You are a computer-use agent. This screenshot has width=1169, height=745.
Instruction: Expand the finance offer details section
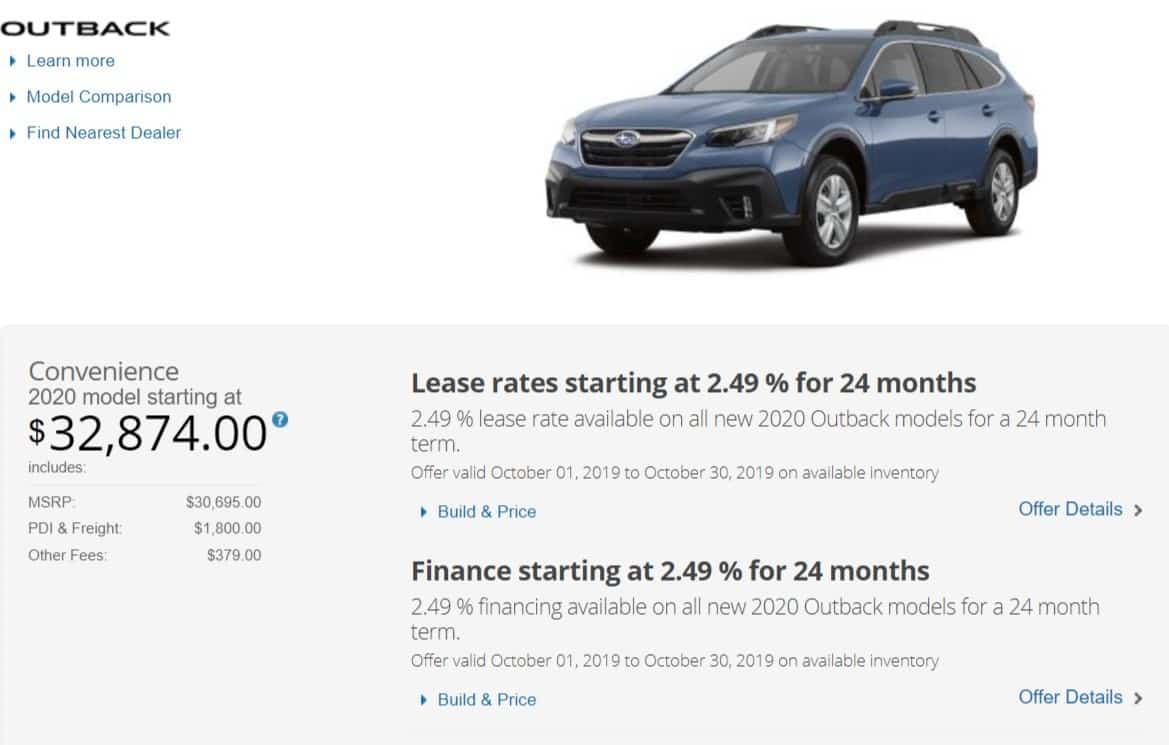click(1071, 697)
